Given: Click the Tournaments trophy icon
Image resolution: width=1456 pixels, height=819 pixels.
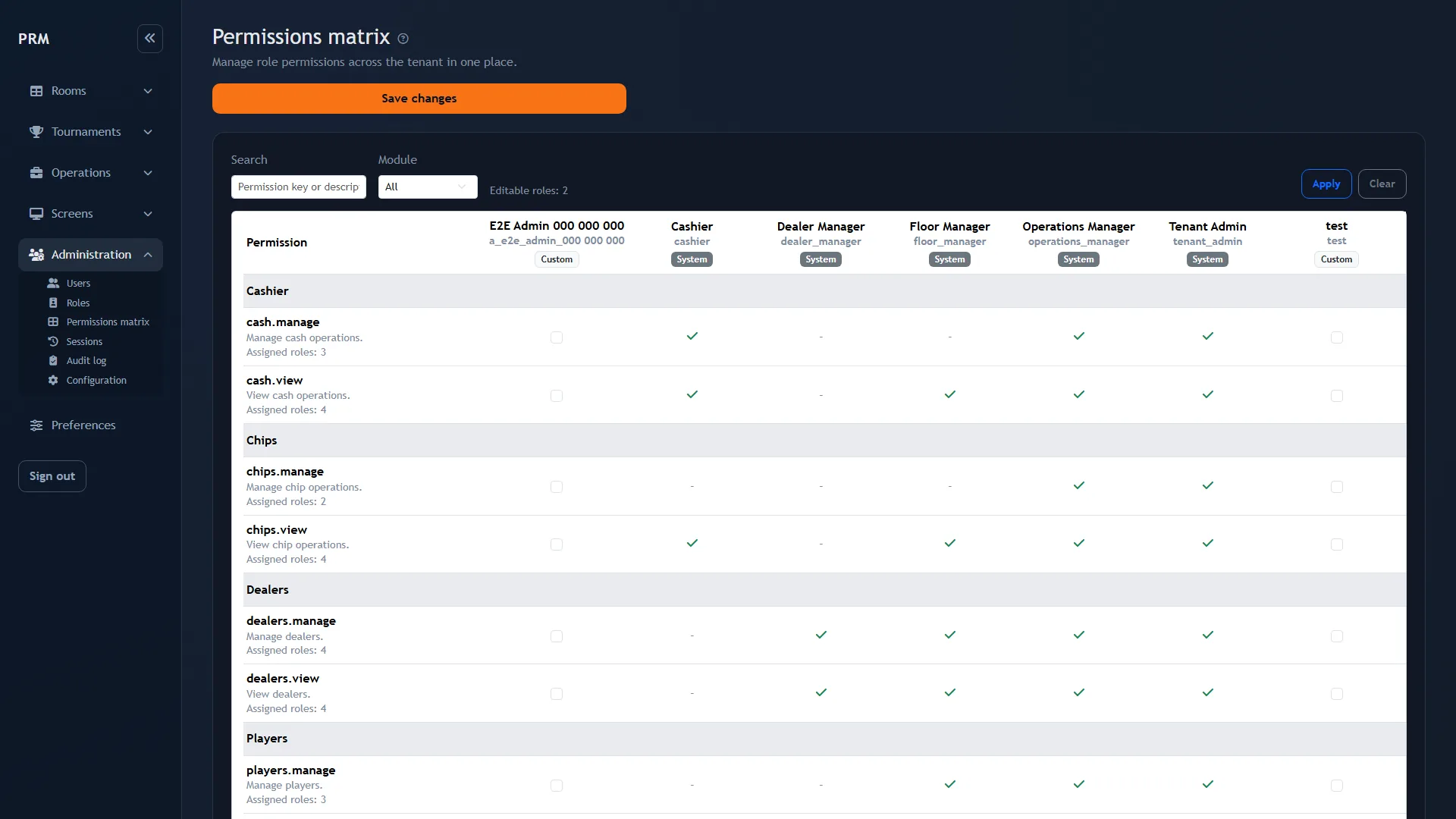Looking at the screenshot, I should click(x=36, y=132).
